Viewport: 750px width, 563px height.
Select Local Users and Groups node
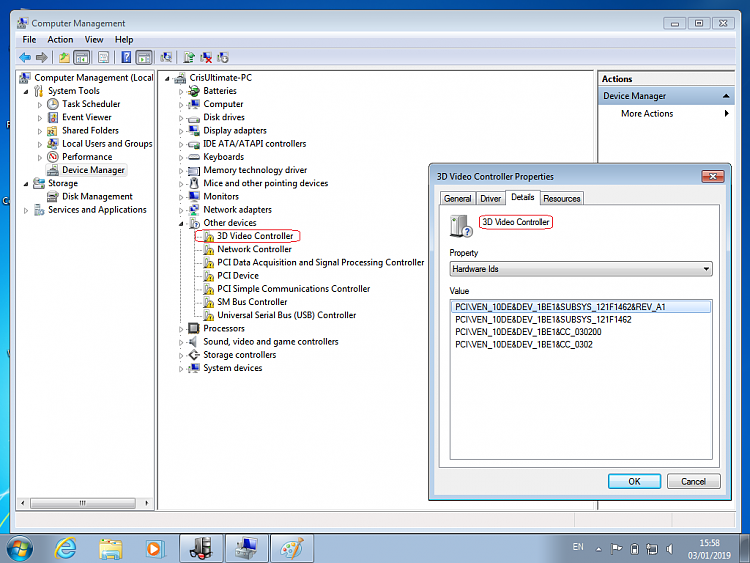pyautogui.click(x=107, y=144)
